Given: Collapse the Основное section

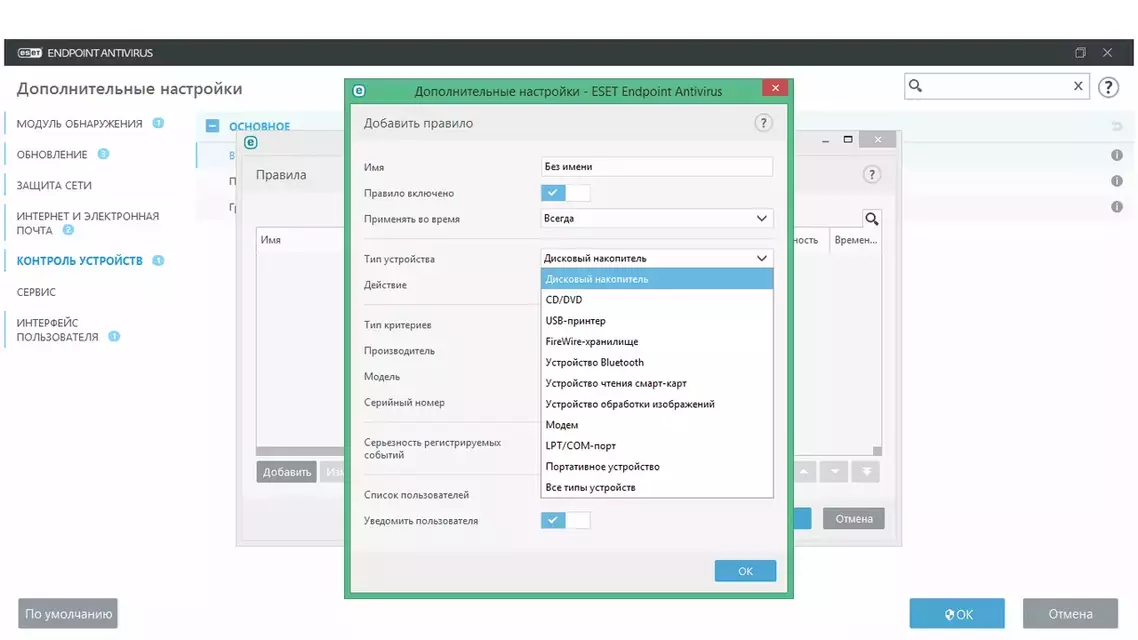Looking at the screenshot, I should tap(212, 126).
